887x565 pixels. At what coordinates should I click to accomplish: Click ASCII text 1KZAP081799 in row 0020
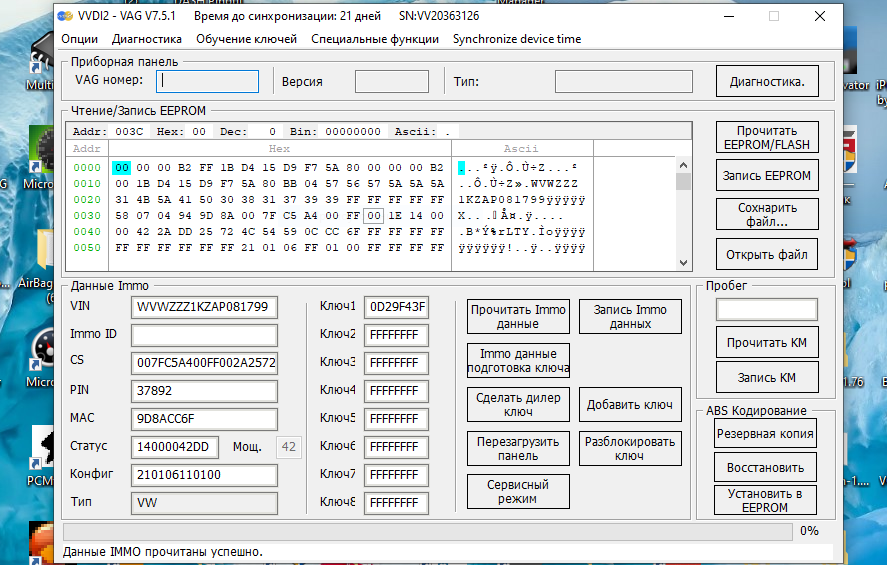pyautogui.click(x=500, y=200)
